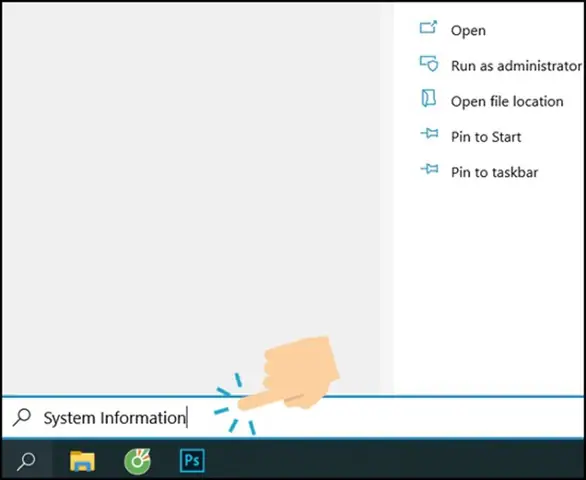Choose the Pin to taskbar label
Viewport: 586px width, 480px height.
(494, 172)
